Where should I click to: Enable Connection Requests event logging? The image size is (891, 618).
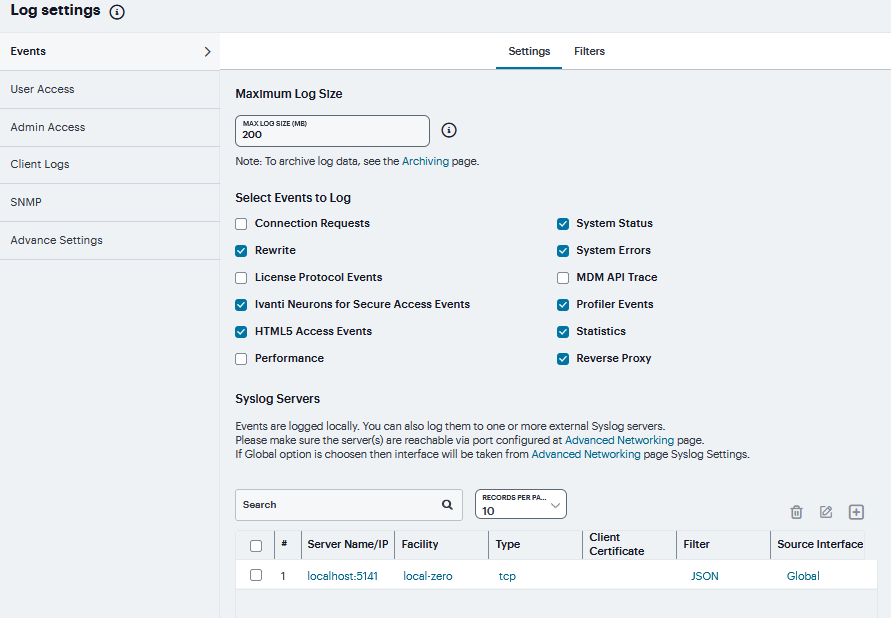(241, 224)
